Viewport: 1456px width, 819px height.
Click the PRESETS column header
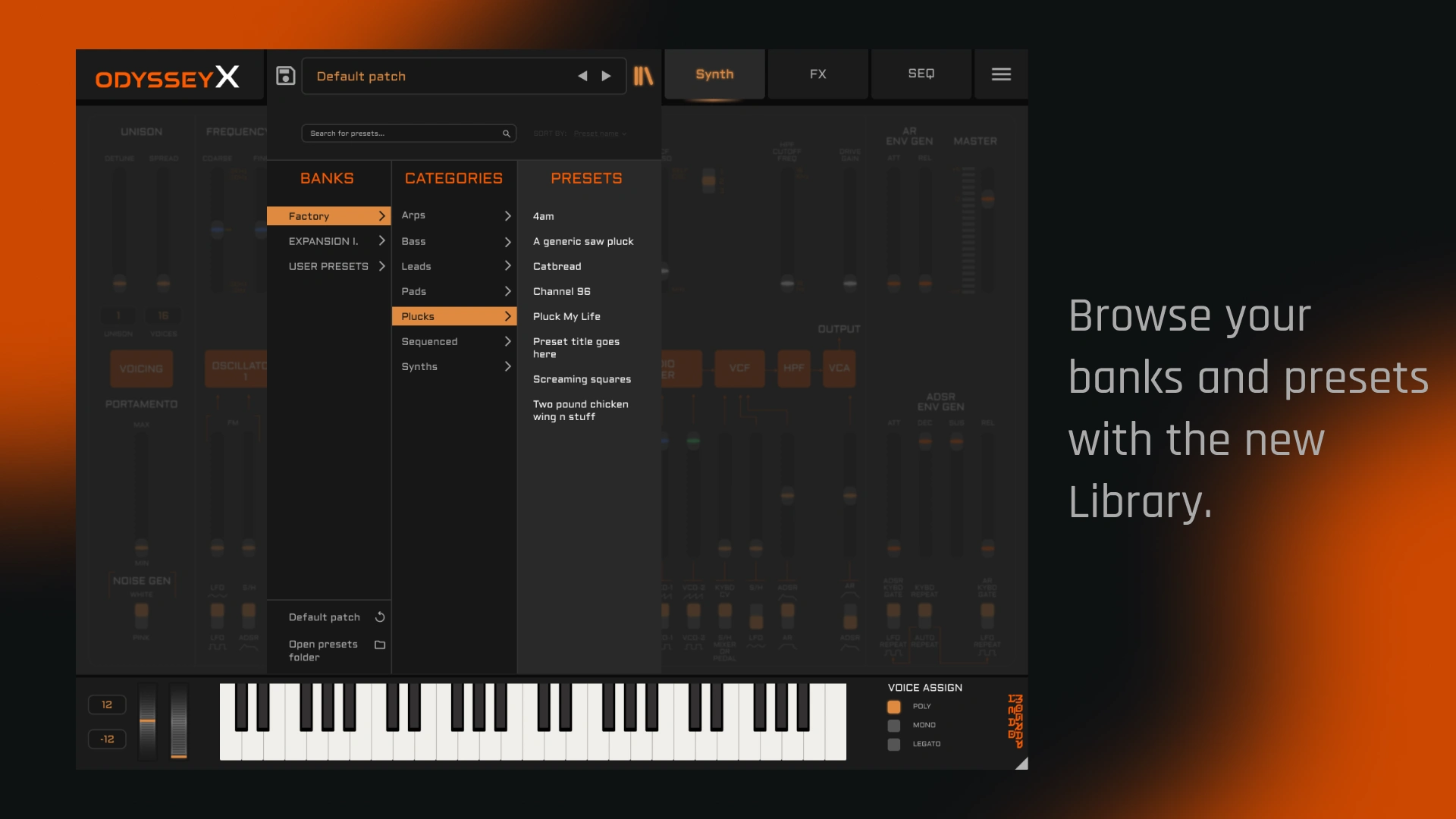coord(586,178)
